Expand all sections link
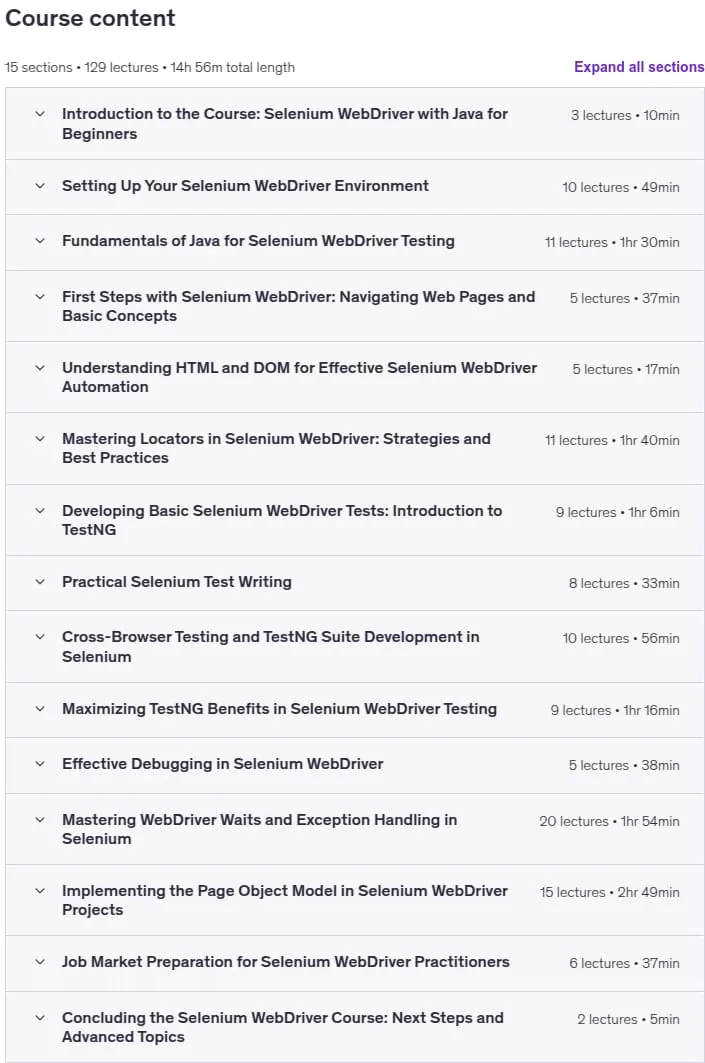The image size is (705, 1063). click(x=639, y=66)
